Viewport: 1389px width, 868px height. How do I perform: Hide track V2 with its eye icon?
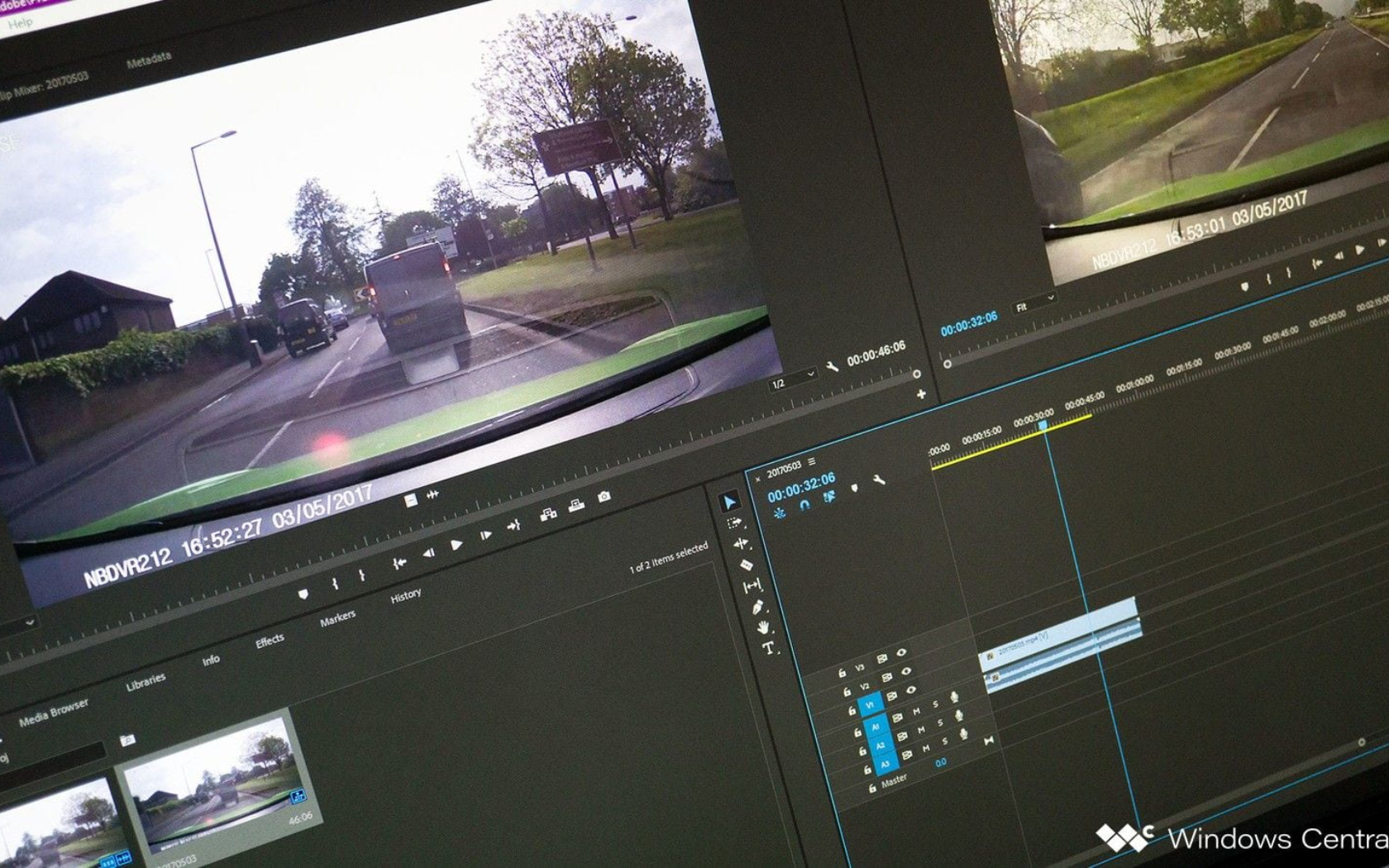(907, 670)
